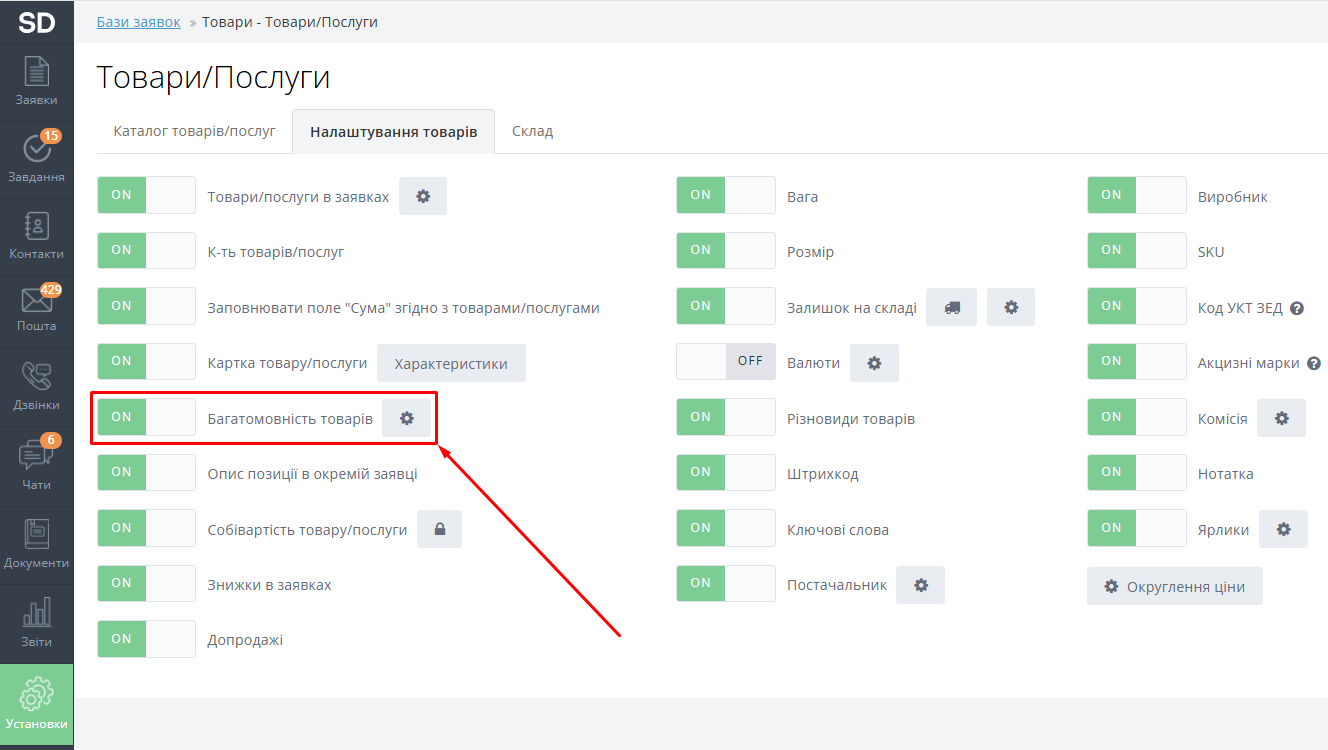The width and height of the screenshot is (1328, 750).
Task: Open Дзвінки calls section
Action: point(36,386)
